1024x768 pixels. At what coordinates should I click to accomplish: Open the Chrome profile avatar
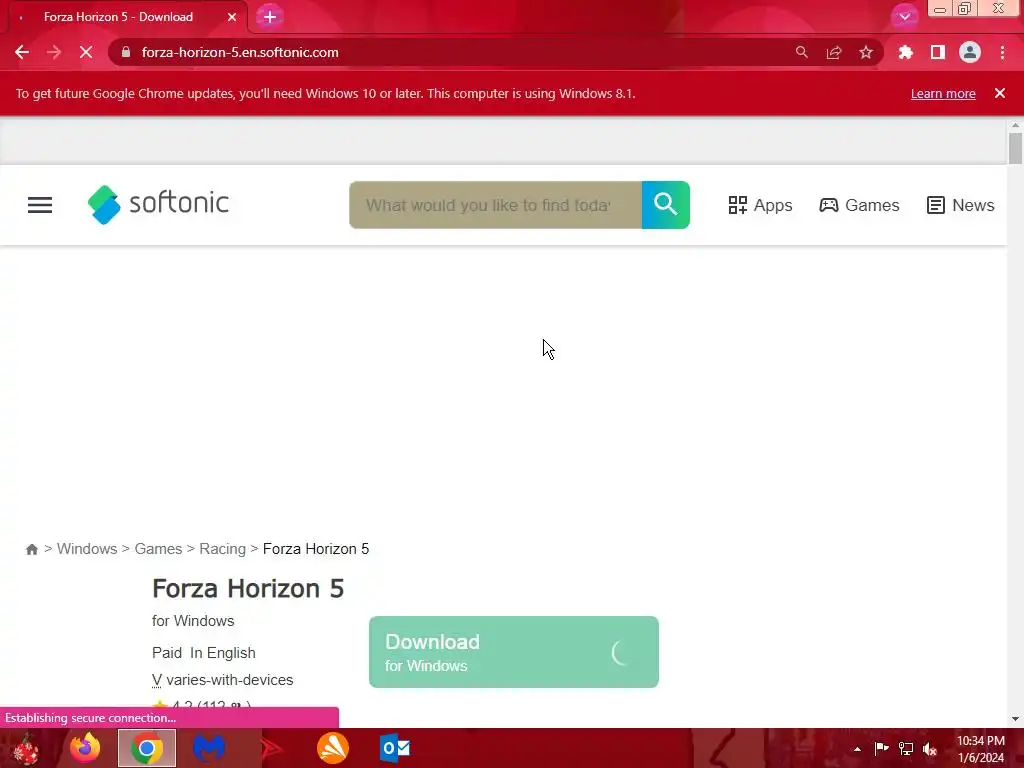click(970, 52)
